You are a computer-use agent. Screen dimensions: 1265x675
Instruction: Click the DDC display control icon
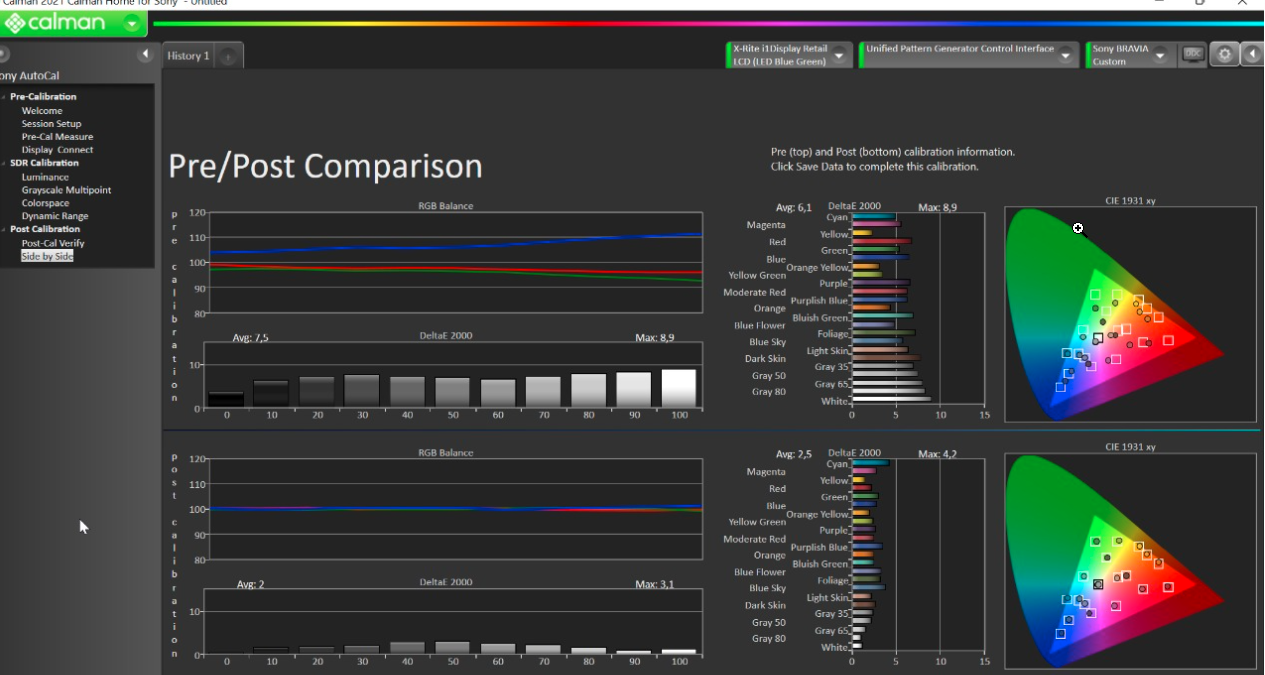click(x=1192, y=55)
